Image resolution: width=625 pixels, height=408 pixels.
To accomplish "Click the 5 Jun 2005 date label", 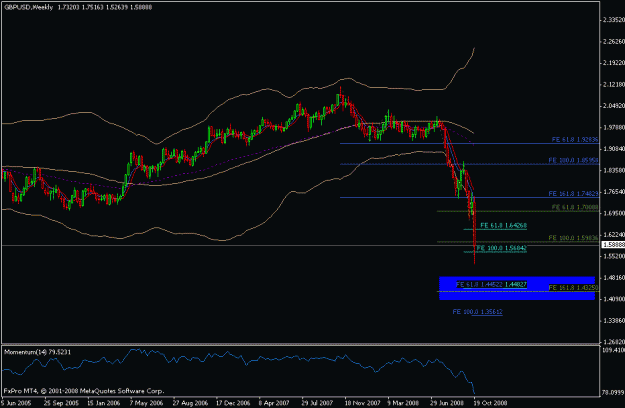I will tap(16, 403).
